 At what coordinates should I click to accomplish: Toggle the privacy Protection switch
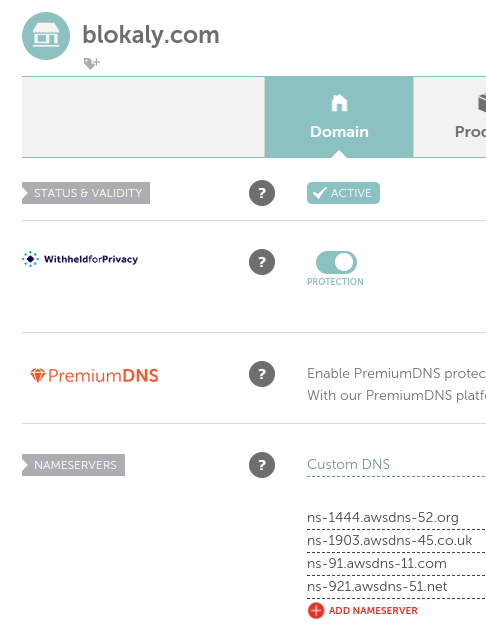click(336, 262)
